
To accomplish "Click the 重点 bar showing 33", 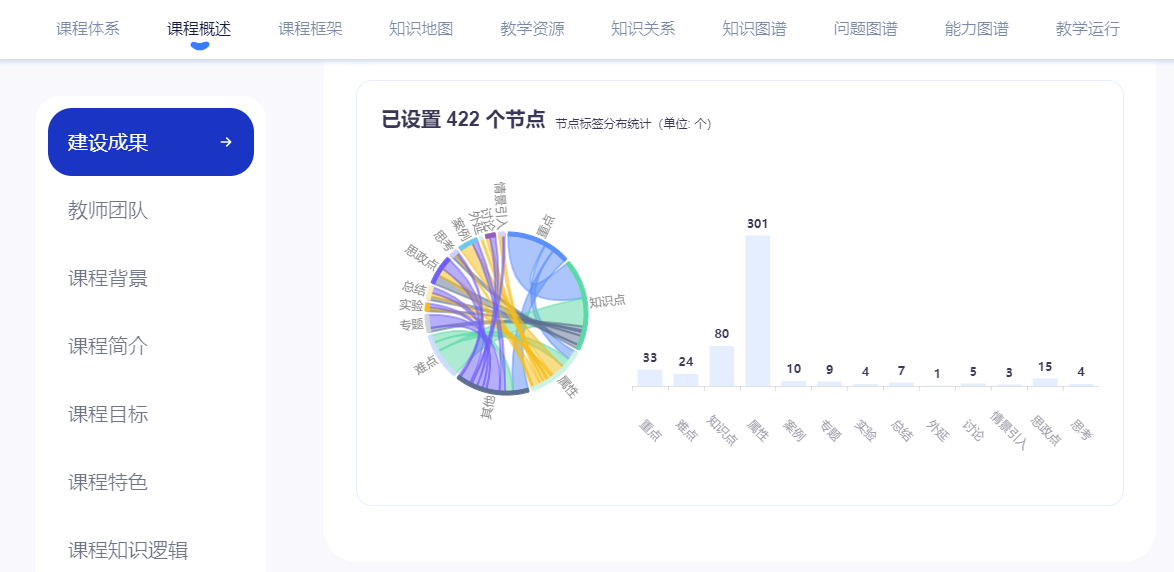I will pyautogui.click(x=649, y=377).
